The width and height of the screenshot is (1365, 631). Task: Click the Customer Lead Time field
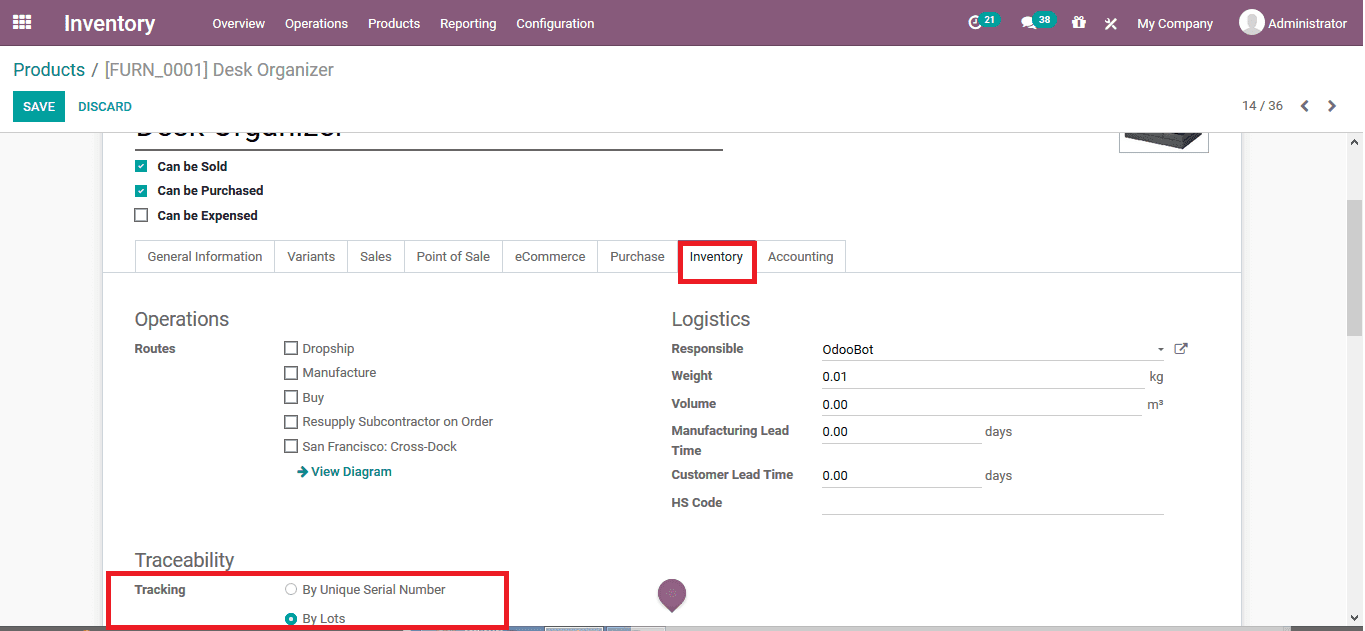tap(901, 476)
